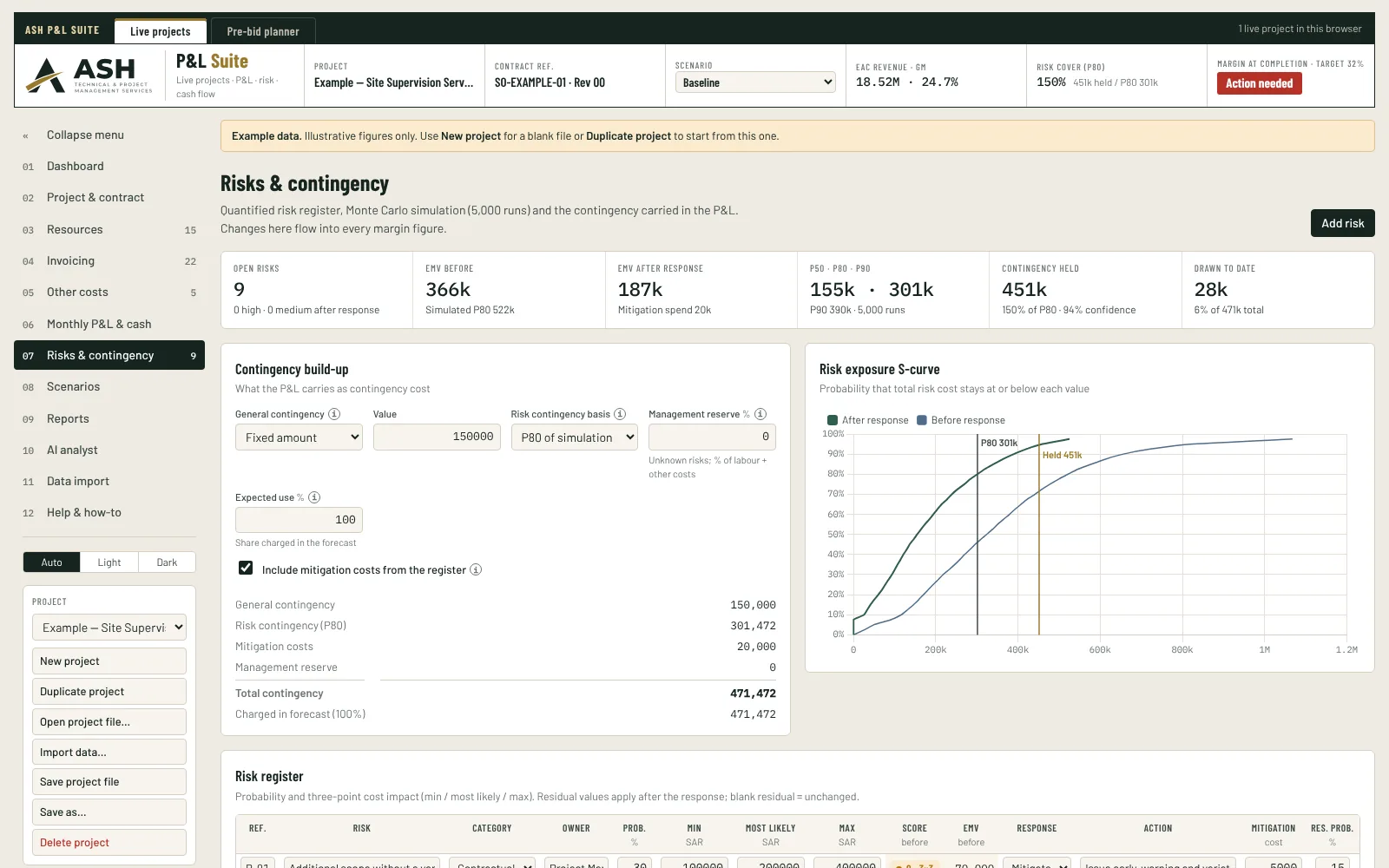
Task: Select Auto theme mode
Action: 52,562
